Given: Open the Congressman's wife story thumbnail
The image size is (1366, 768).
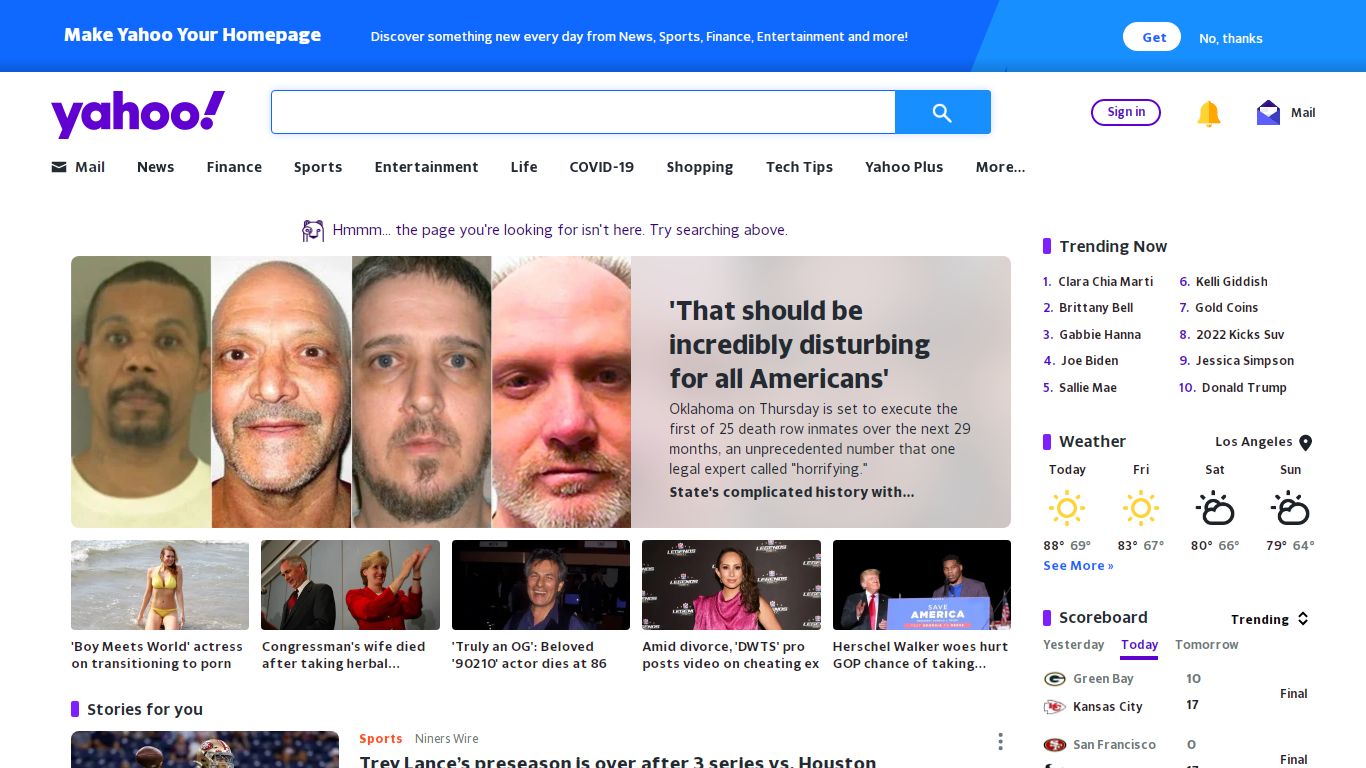Looking at the screenshot, I should coord(350,585).
